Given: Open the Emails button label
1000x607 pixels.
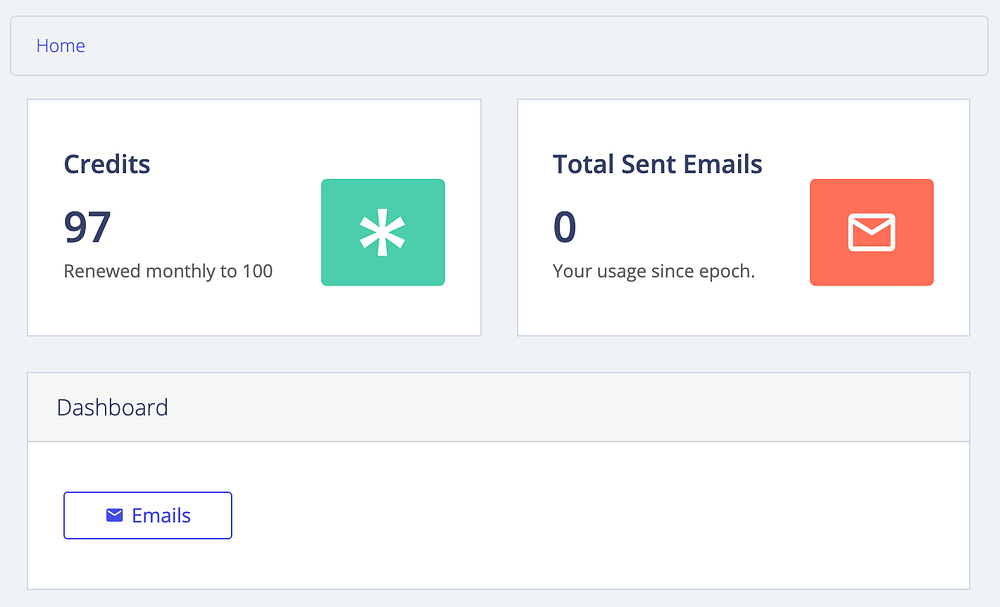Looking at the screenshot, I should click(x=161, y=516).
